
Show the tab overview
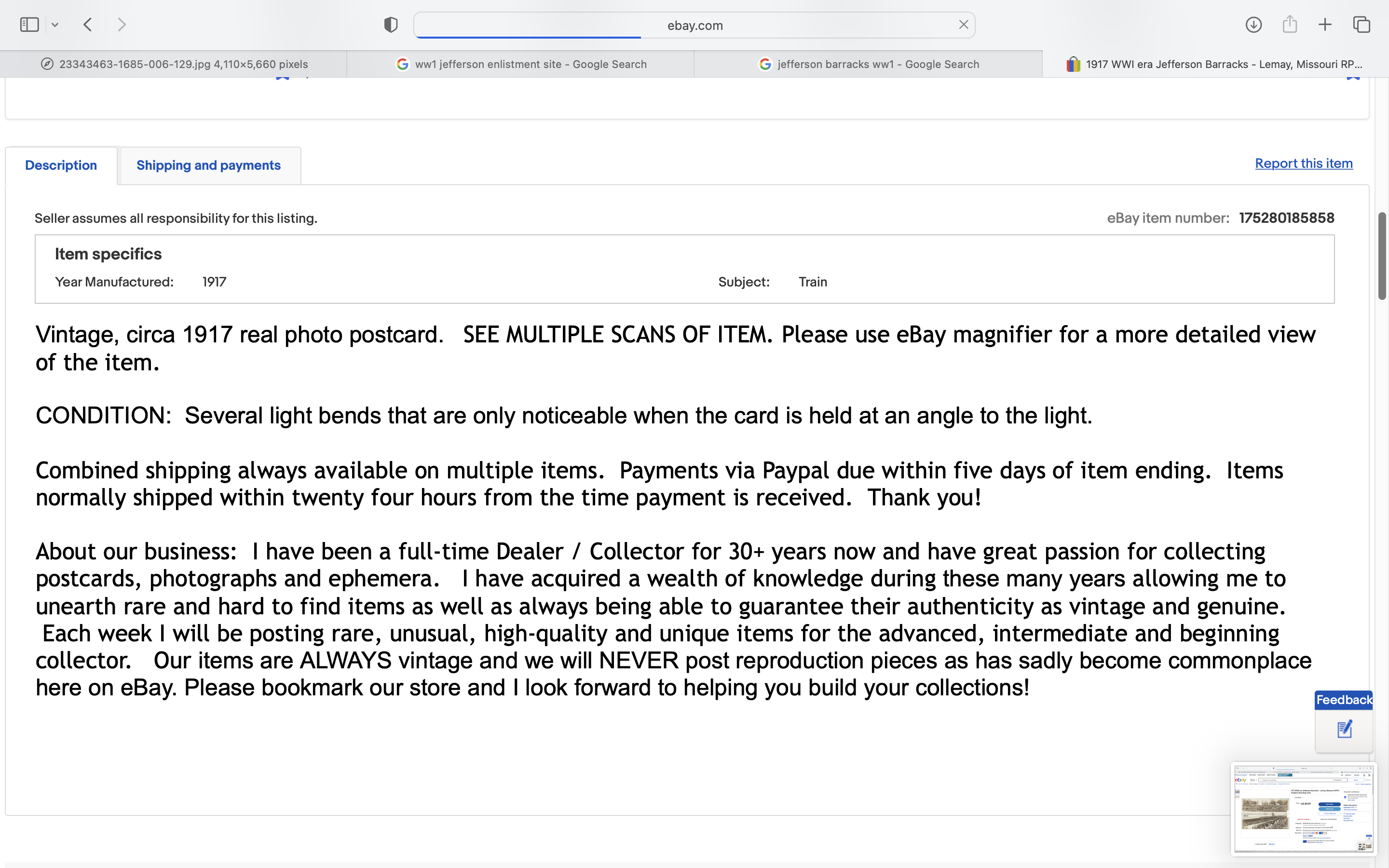click(x=1362, y=25)
